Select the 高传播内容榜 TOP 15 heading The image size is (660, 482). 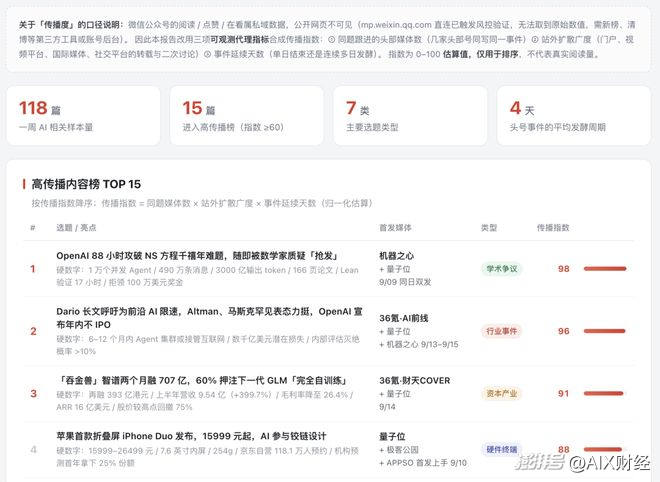click(86, 184)
